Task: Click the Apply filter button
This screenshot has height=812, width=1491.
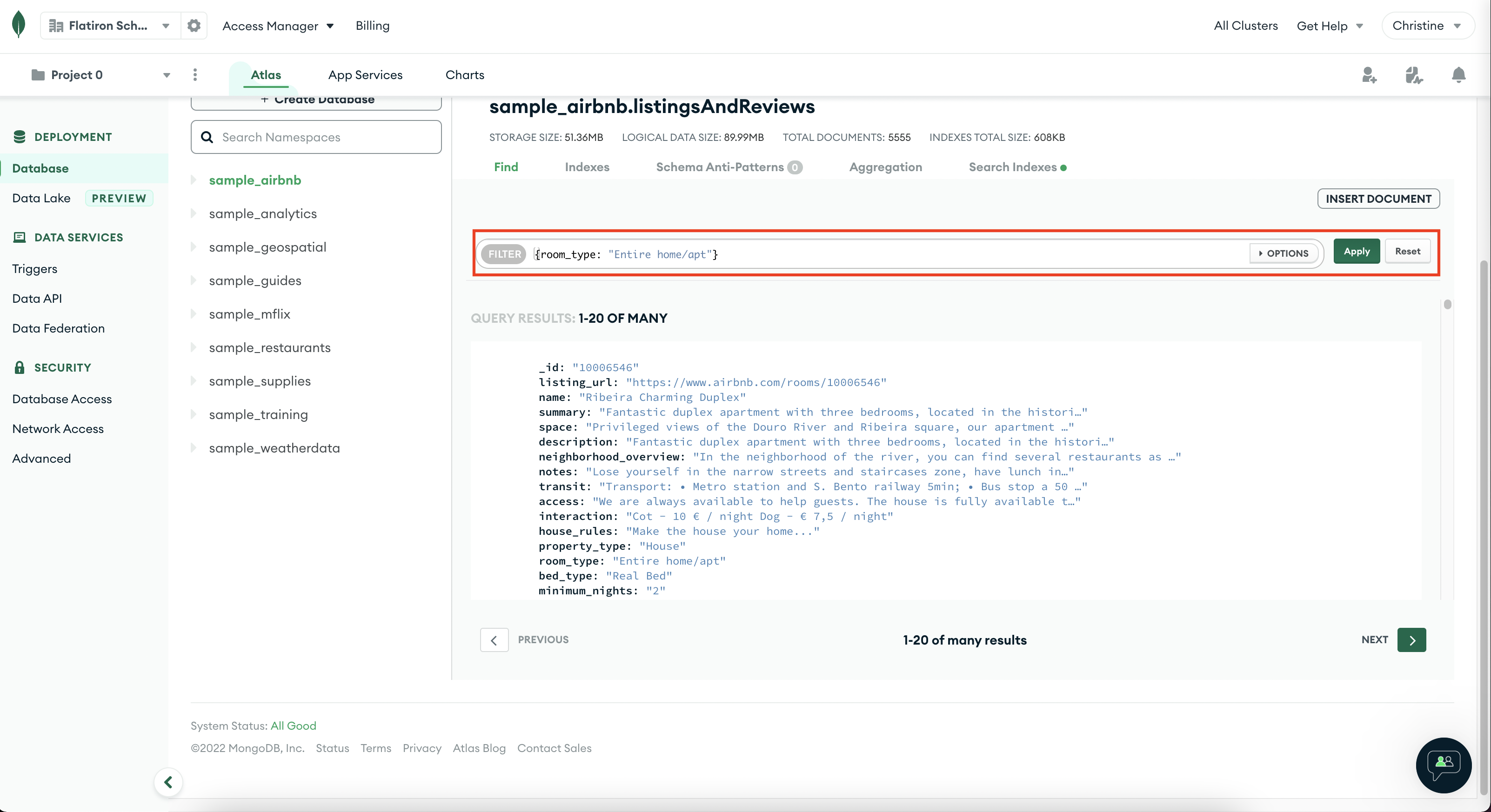Action: (x=1357, y=251)
